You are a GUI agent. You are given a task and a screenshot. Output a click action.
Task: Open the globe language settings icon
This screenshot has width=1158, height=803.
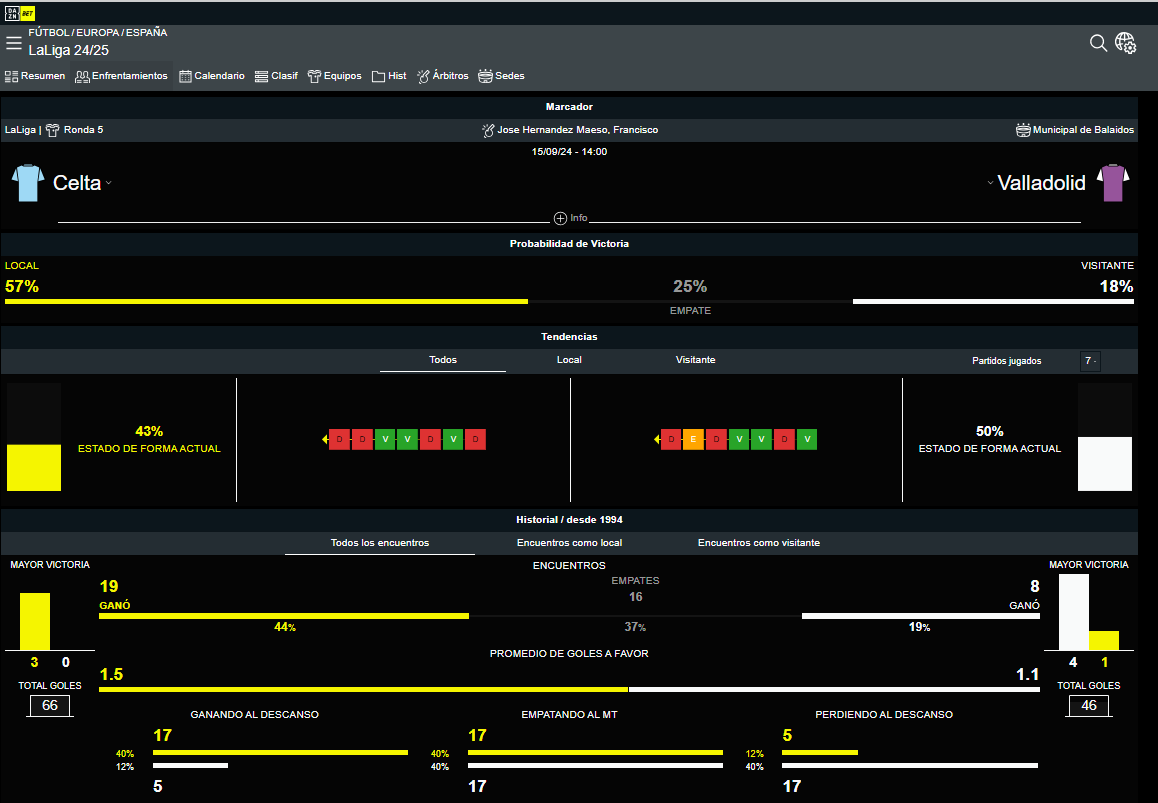(x=1126, y=43)
